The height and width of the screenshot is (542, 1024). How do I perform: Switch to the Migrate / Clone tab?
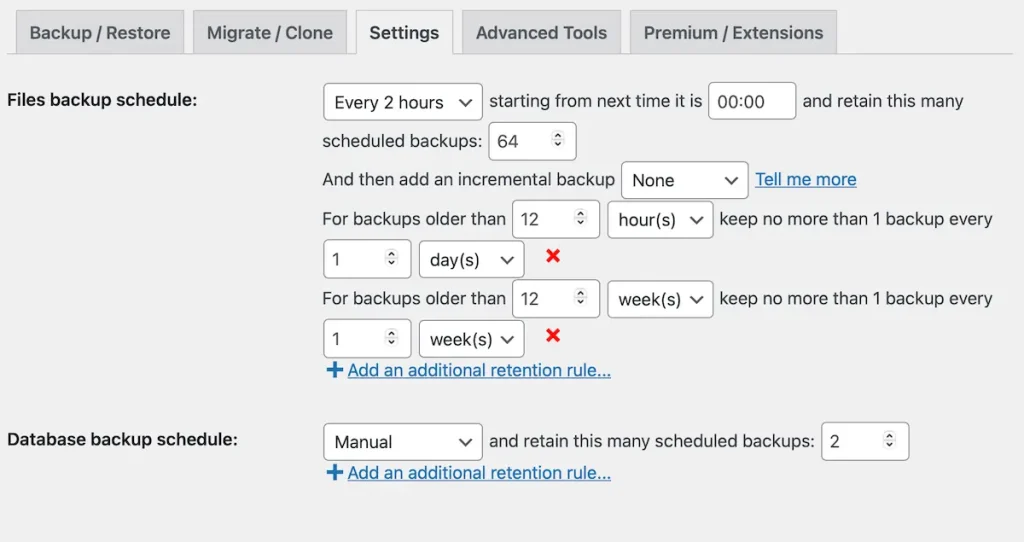point(270,33)
